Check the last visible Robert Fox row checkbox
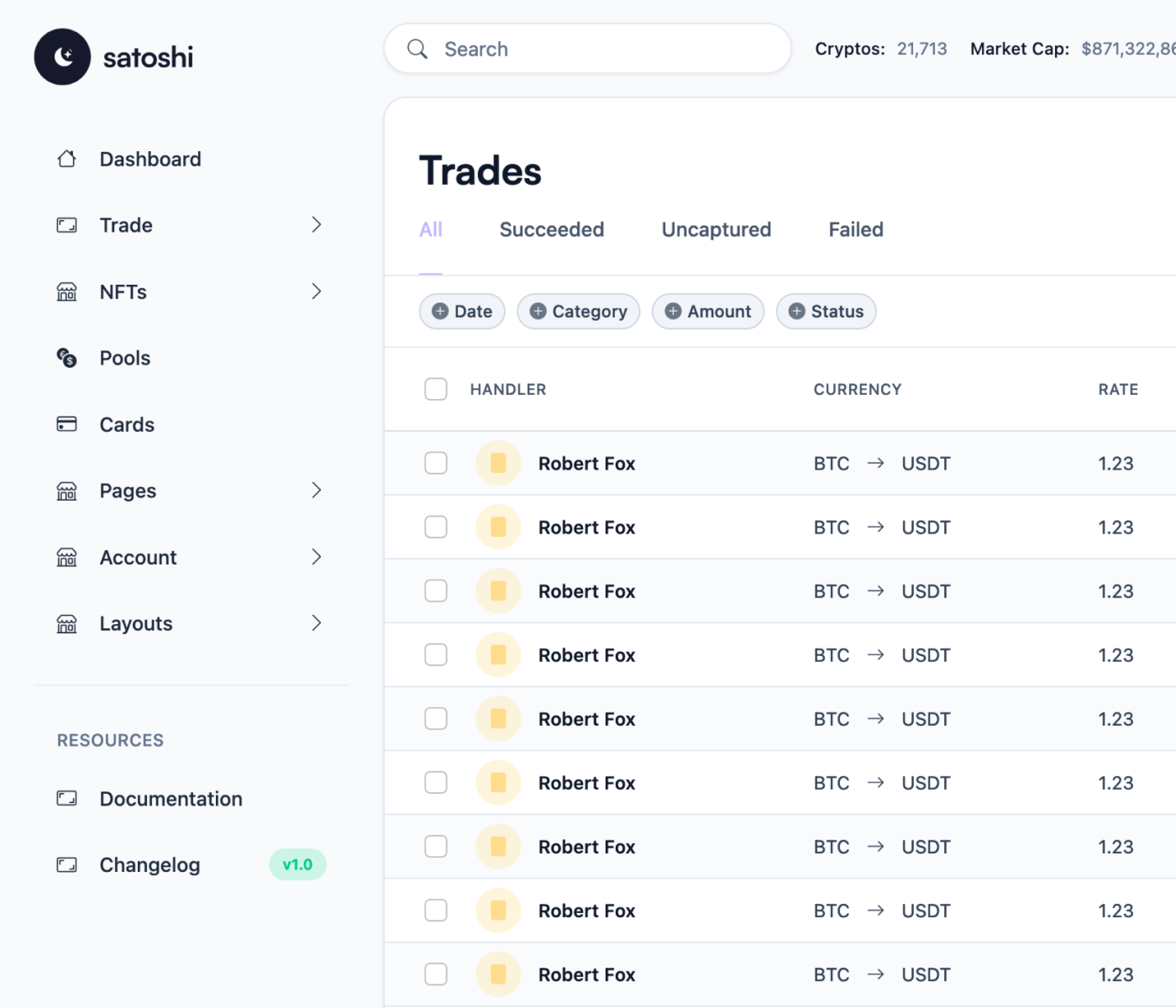Screen dimensions: 1176x1008 coord(435,974)
